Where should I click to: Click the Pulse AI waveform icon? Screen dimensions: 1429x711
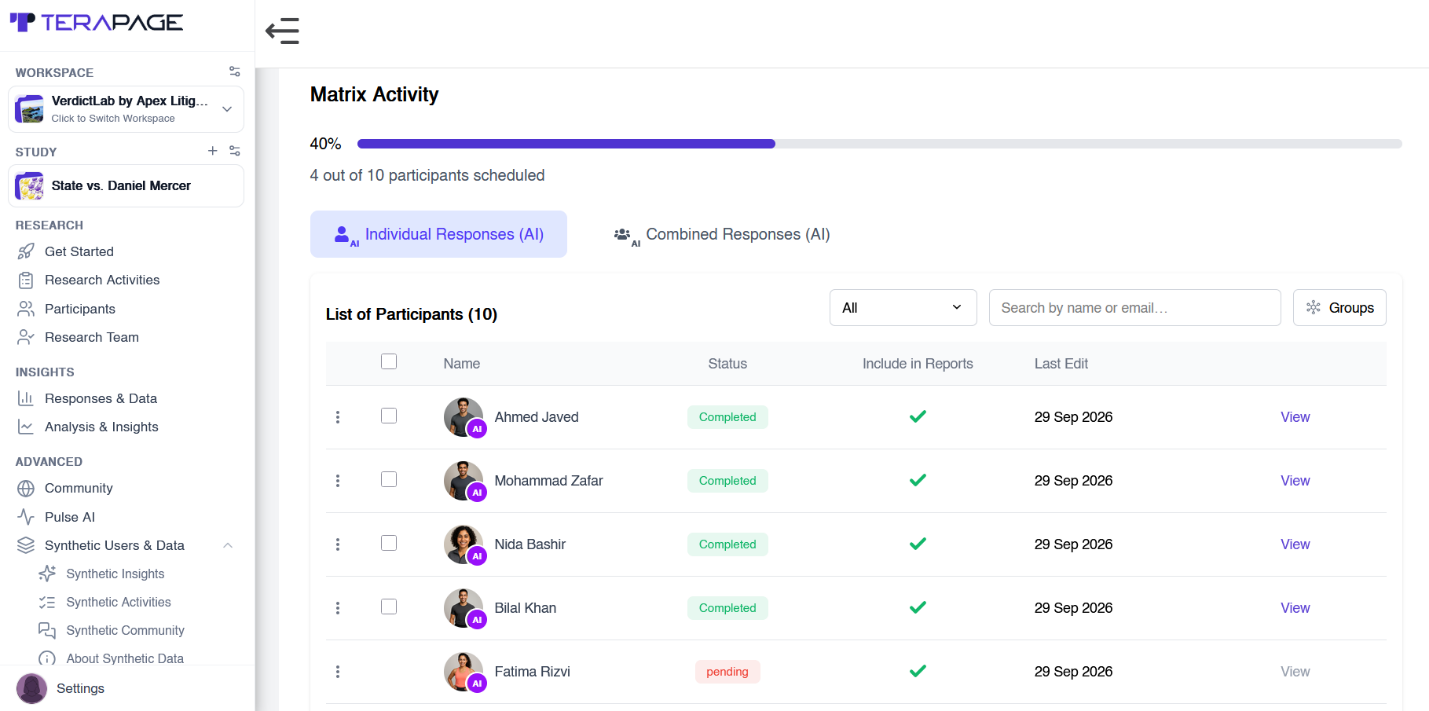[x=26, y=517]
